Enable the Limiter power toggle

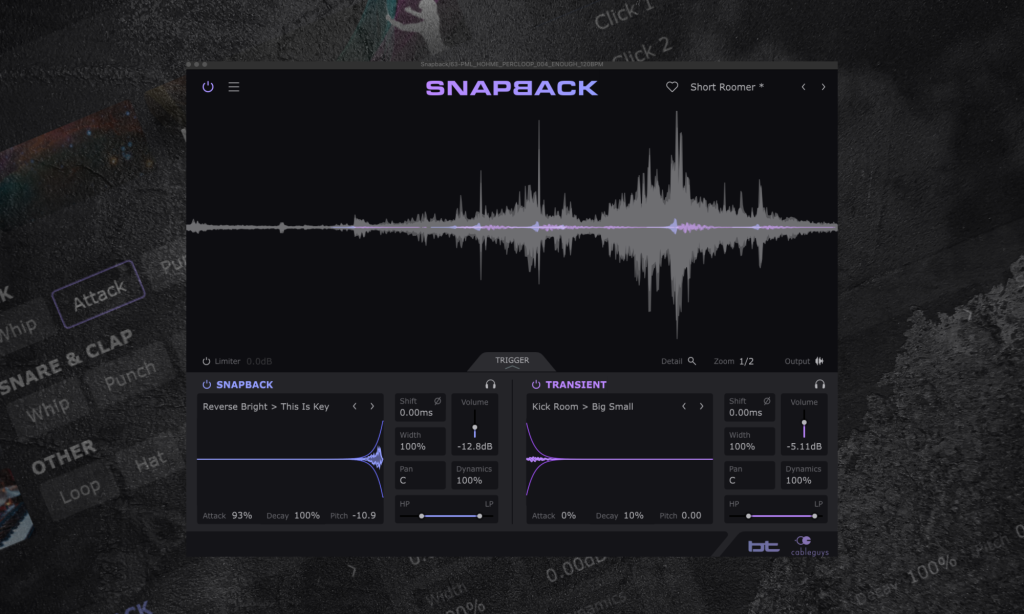(207, 361)
